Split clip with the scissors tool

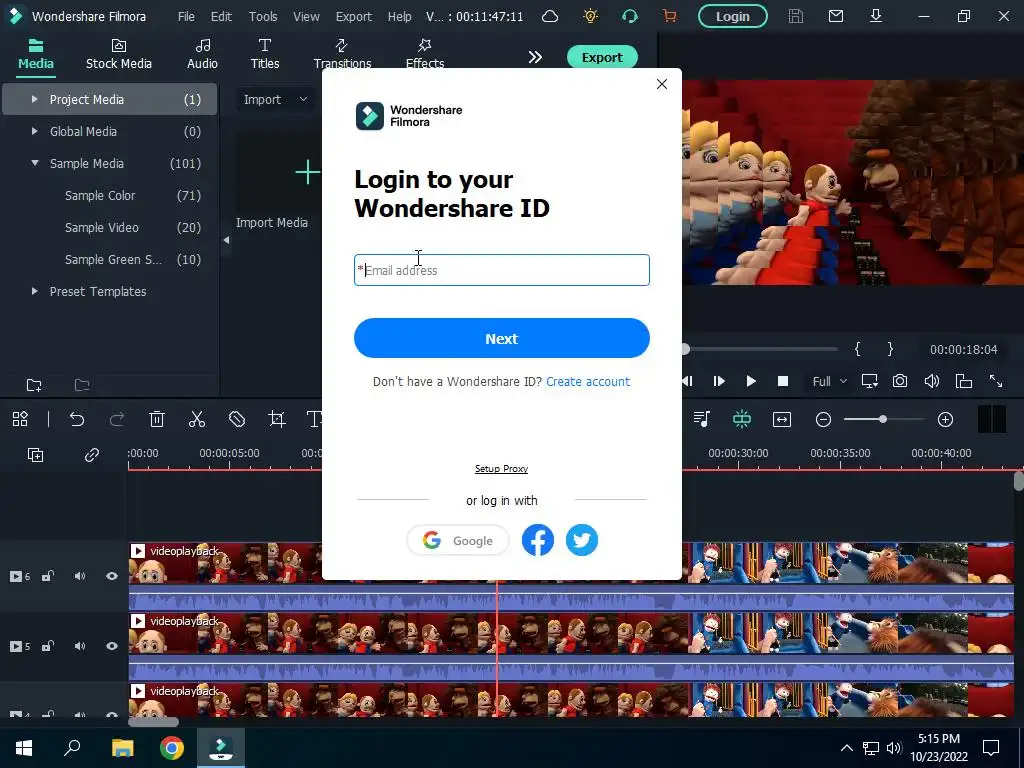click(197, 419)
